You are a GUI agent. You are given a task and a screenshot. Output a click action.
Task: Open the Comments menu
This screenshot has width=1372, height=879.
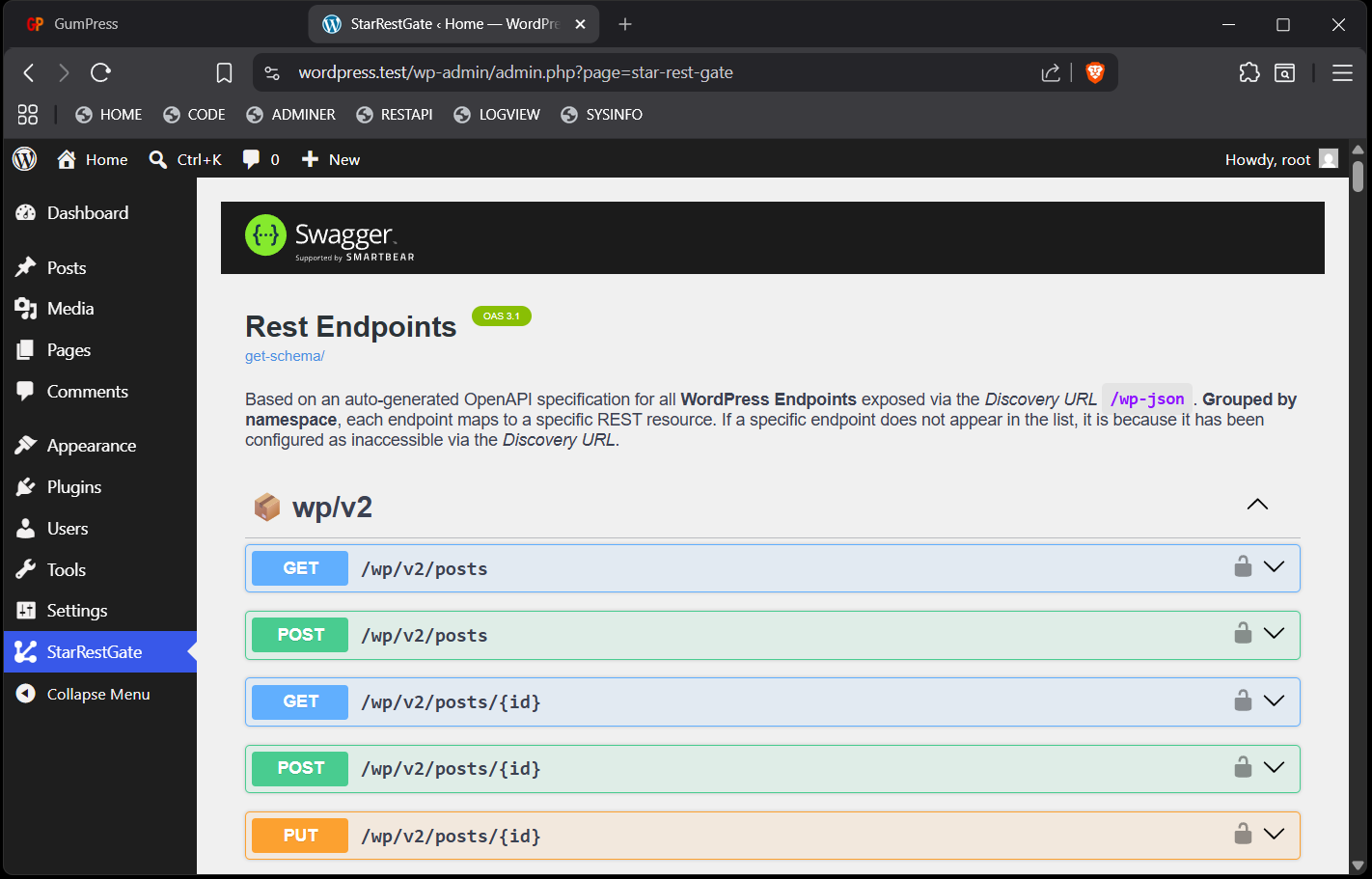tap(100, 392)
